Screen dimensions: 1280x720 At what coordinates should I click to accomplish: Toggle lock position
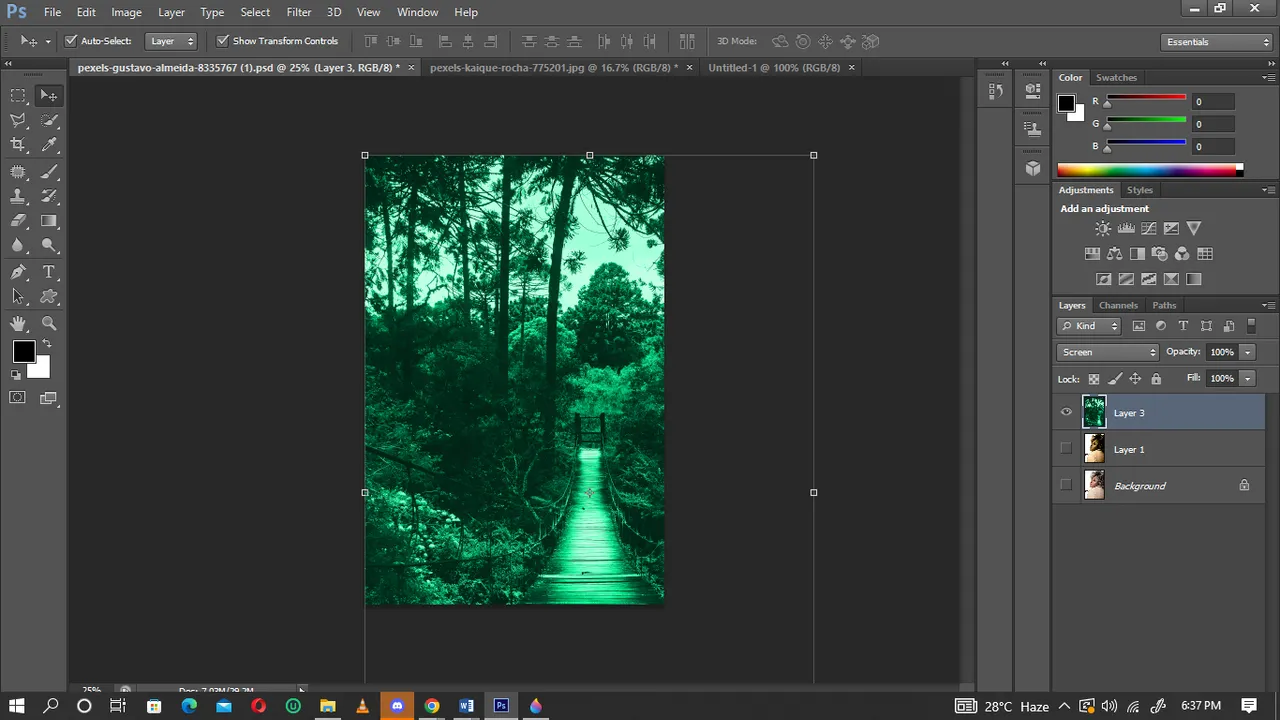[x=1135, y=379]
